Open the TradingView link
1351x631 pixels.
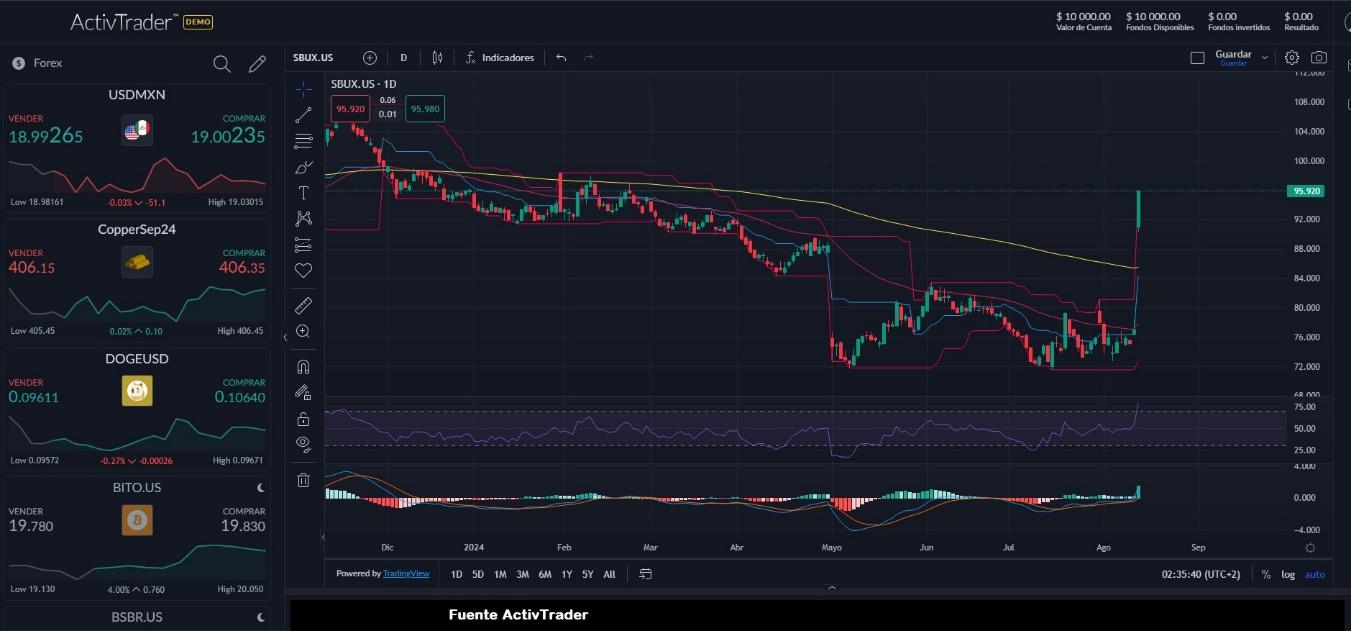[406, 574]
